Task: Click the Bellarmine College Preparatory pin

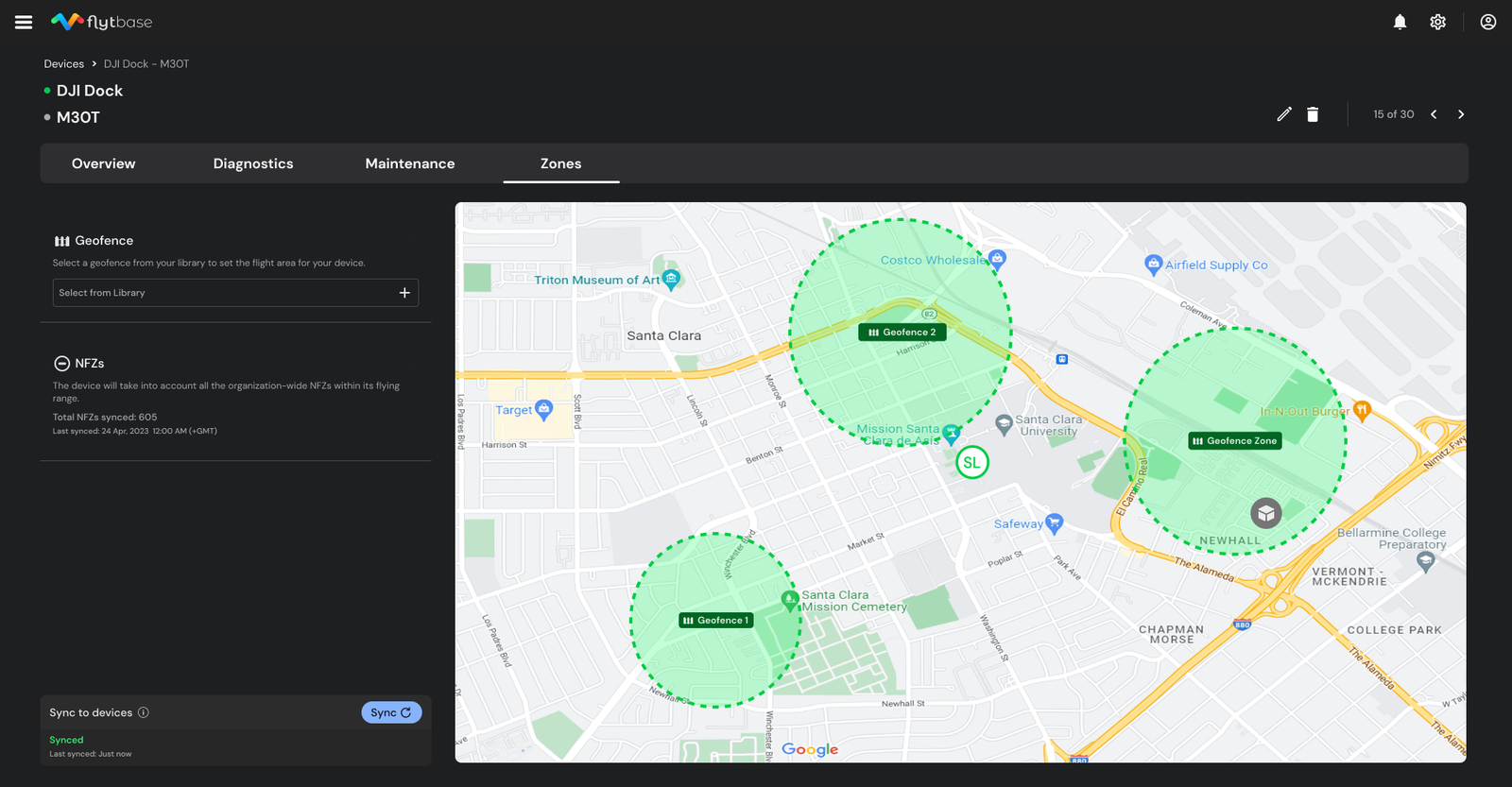Action: tap(1426, 561)
